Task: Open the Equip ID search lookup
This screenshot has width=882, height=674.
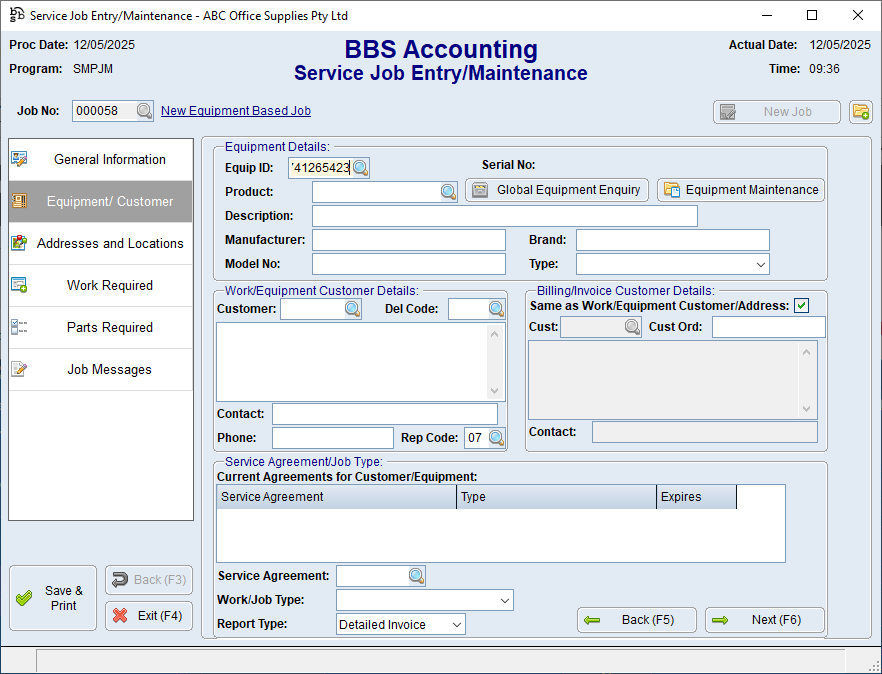Action: pyautogui.click(x=361, y=168)
